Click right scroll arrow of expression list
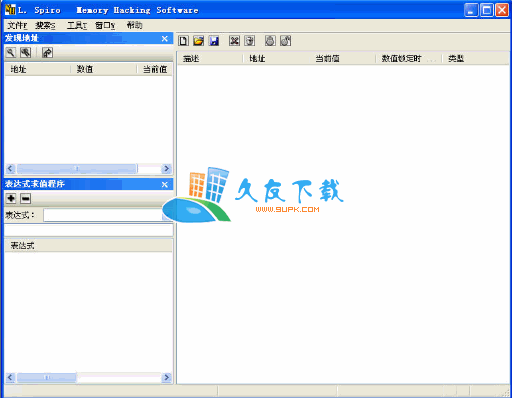The height and width of the screenshot is (398, 512). point(166,378)
